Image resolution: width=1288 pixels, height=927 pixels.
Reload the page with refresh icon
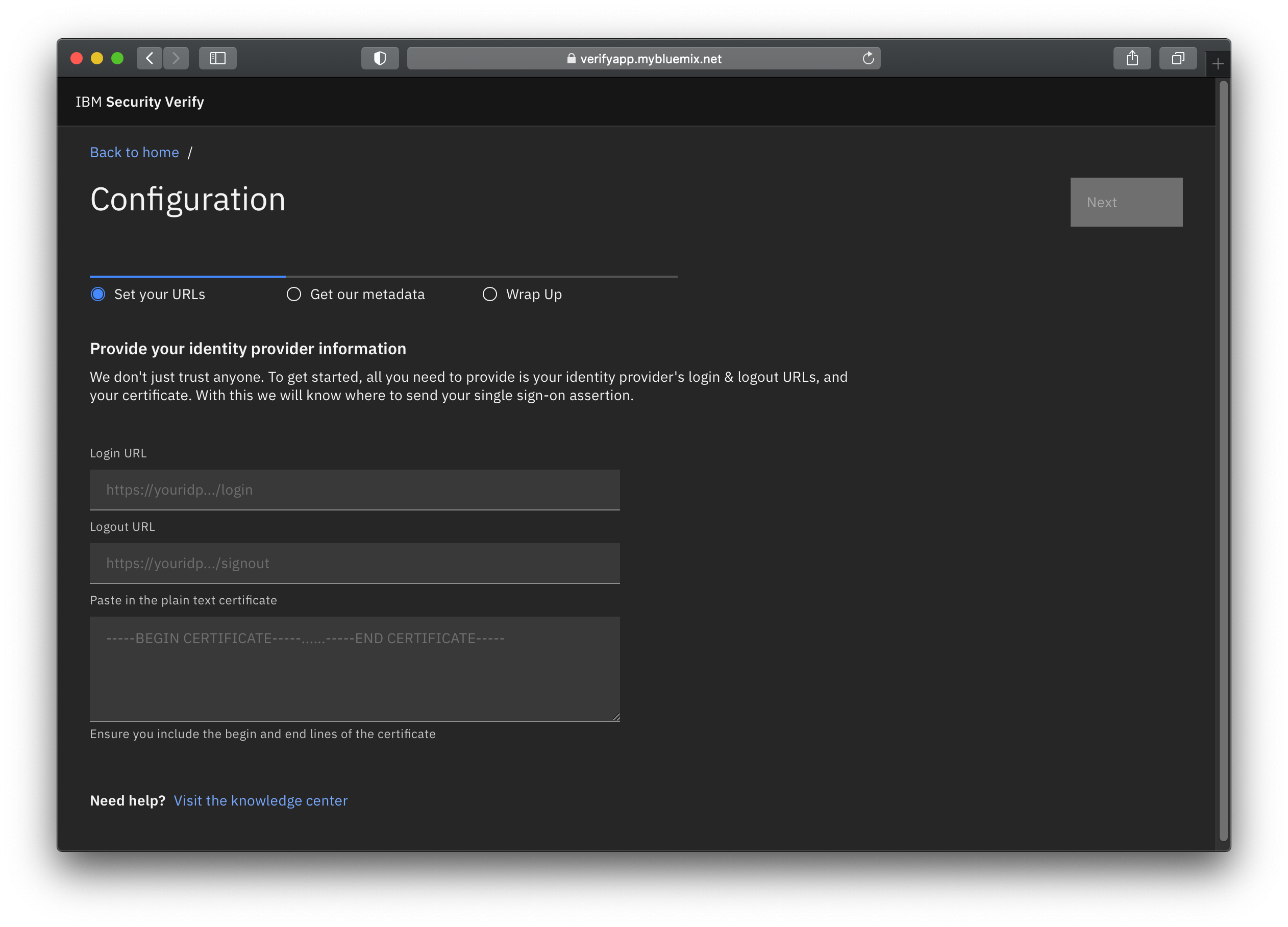coord(868,58)
